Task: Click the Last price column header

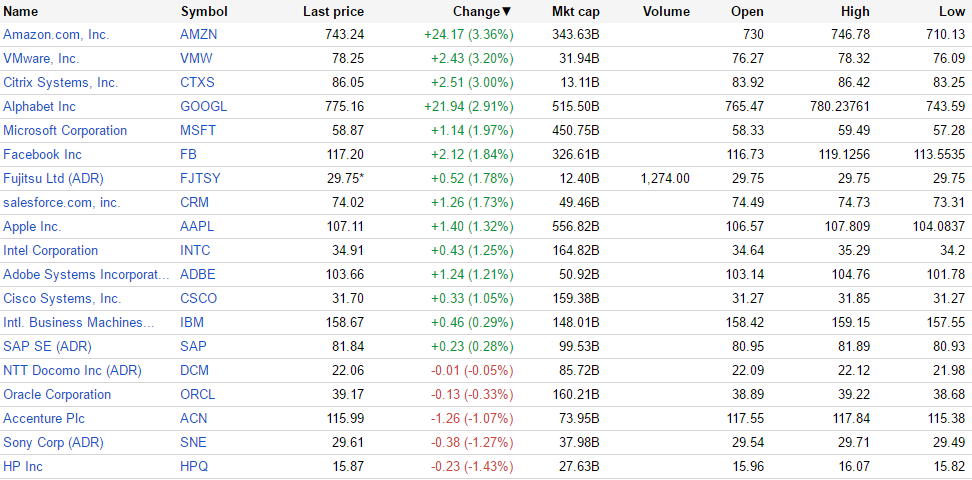Action: [x=333, y=12]
